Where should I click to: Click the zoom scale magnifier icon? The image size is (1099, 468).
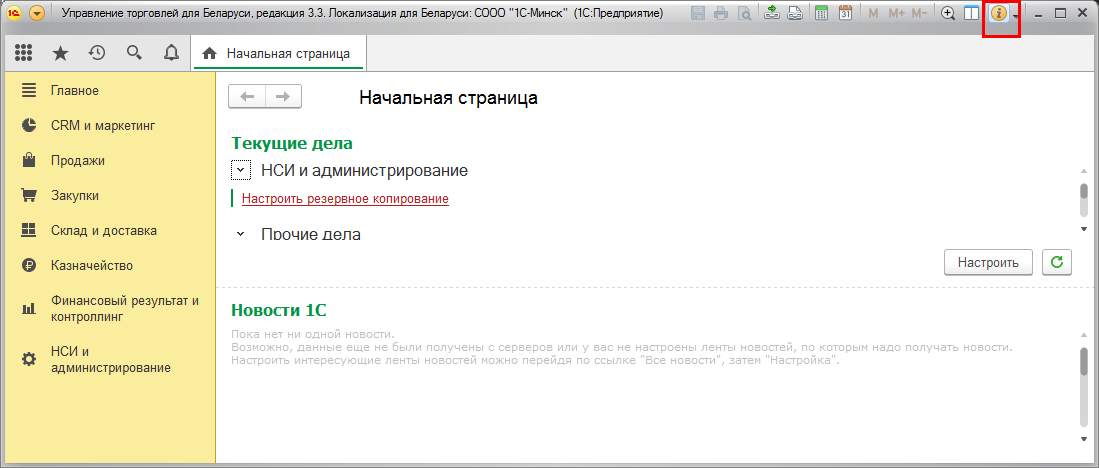[x=949, y=14]
